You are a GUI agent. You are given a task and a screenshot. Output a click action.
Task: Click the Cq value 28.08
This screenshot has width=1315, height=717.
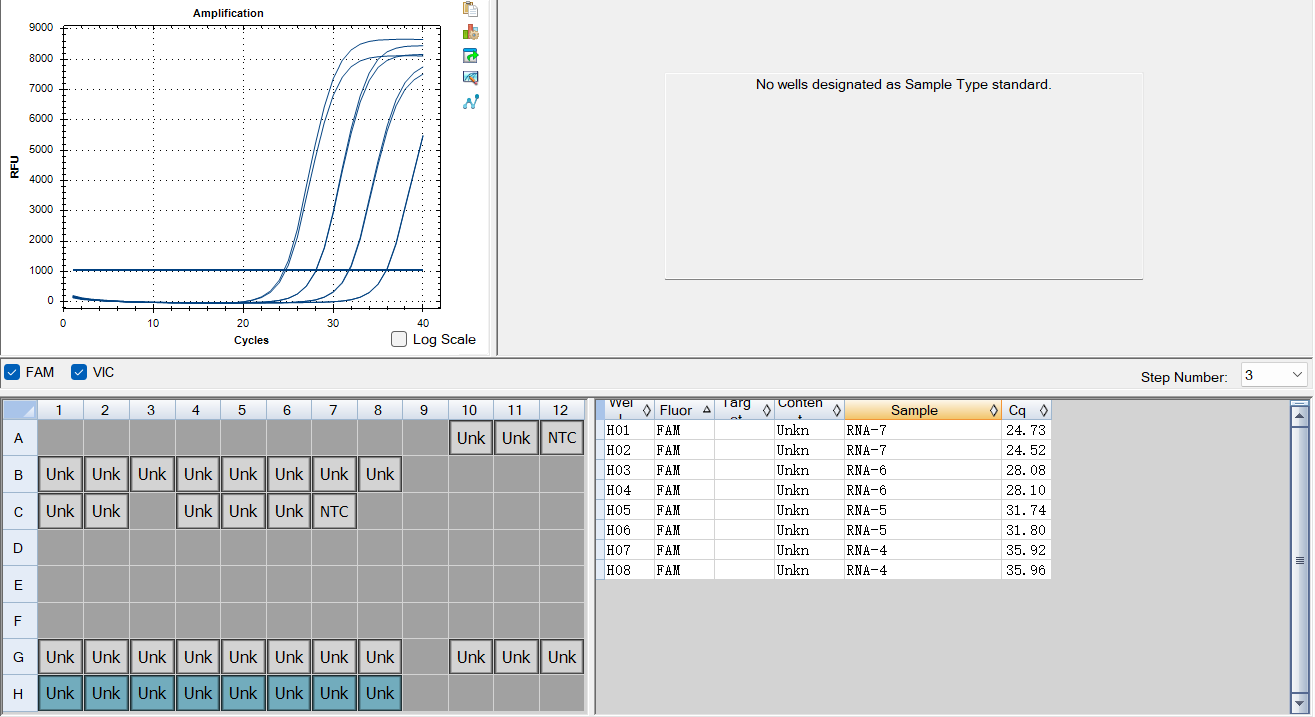[1026, 470]
